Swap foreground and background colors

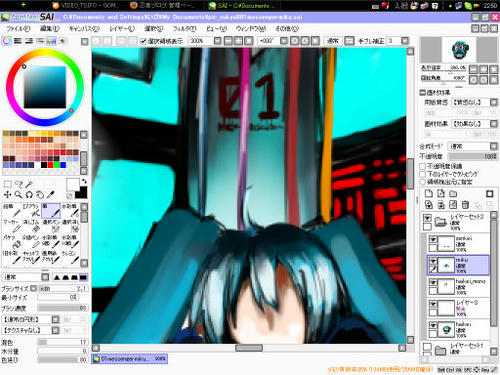tap(84, 182)
